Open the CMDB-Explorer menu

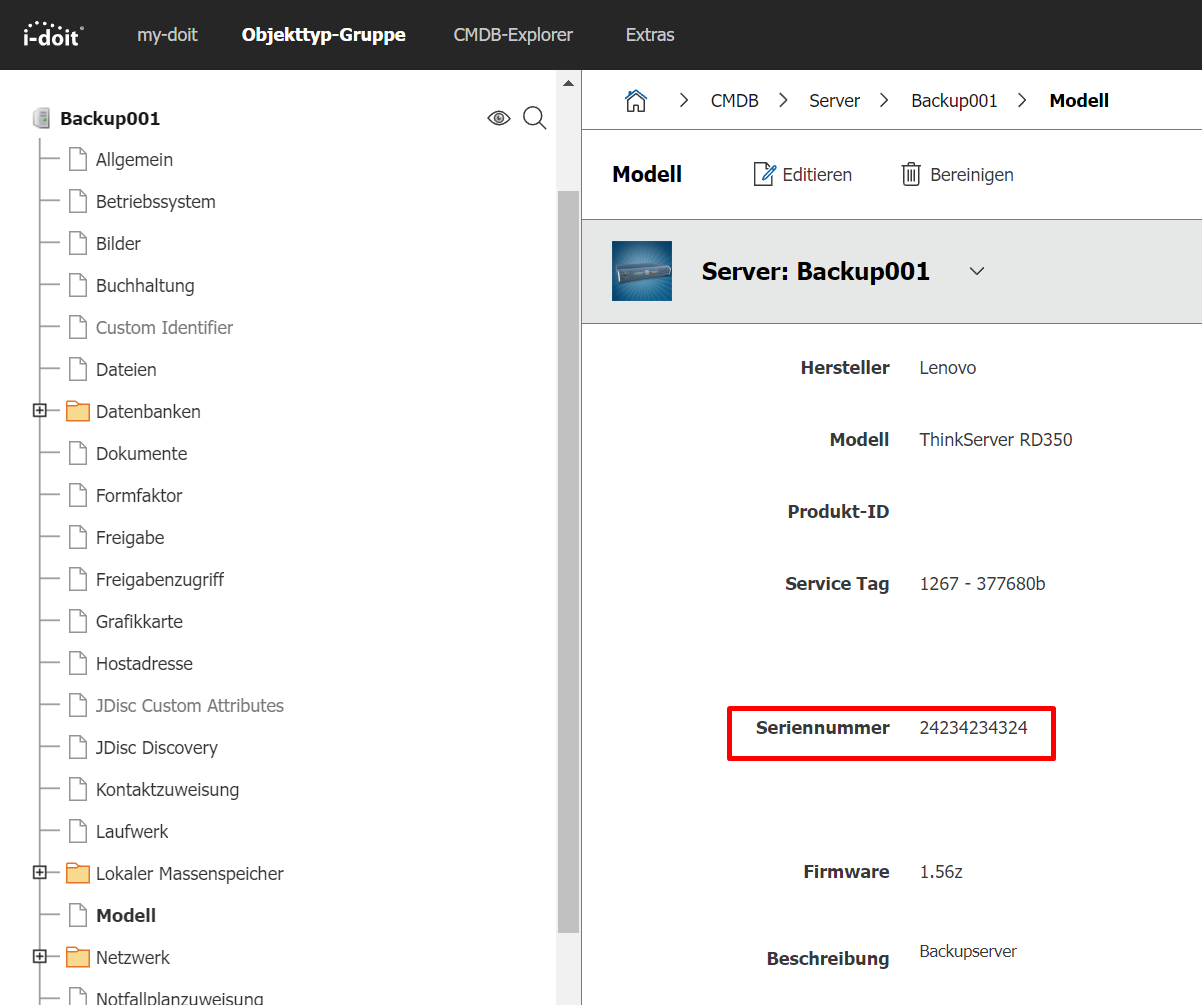click(x=513, y=35)
